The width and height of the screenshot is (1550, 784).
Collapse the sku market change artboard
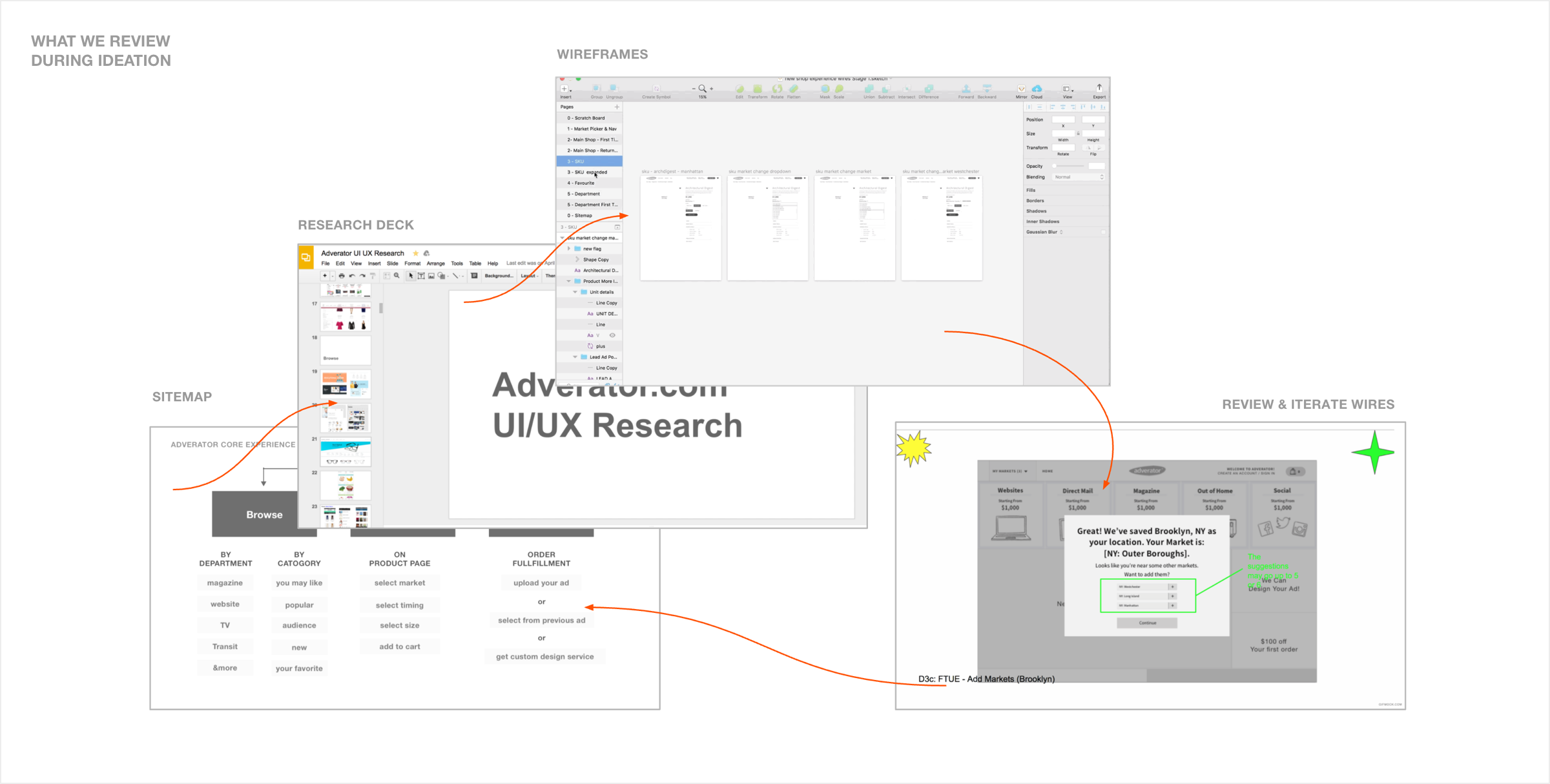pyautogui.click(x=563, y=238)
